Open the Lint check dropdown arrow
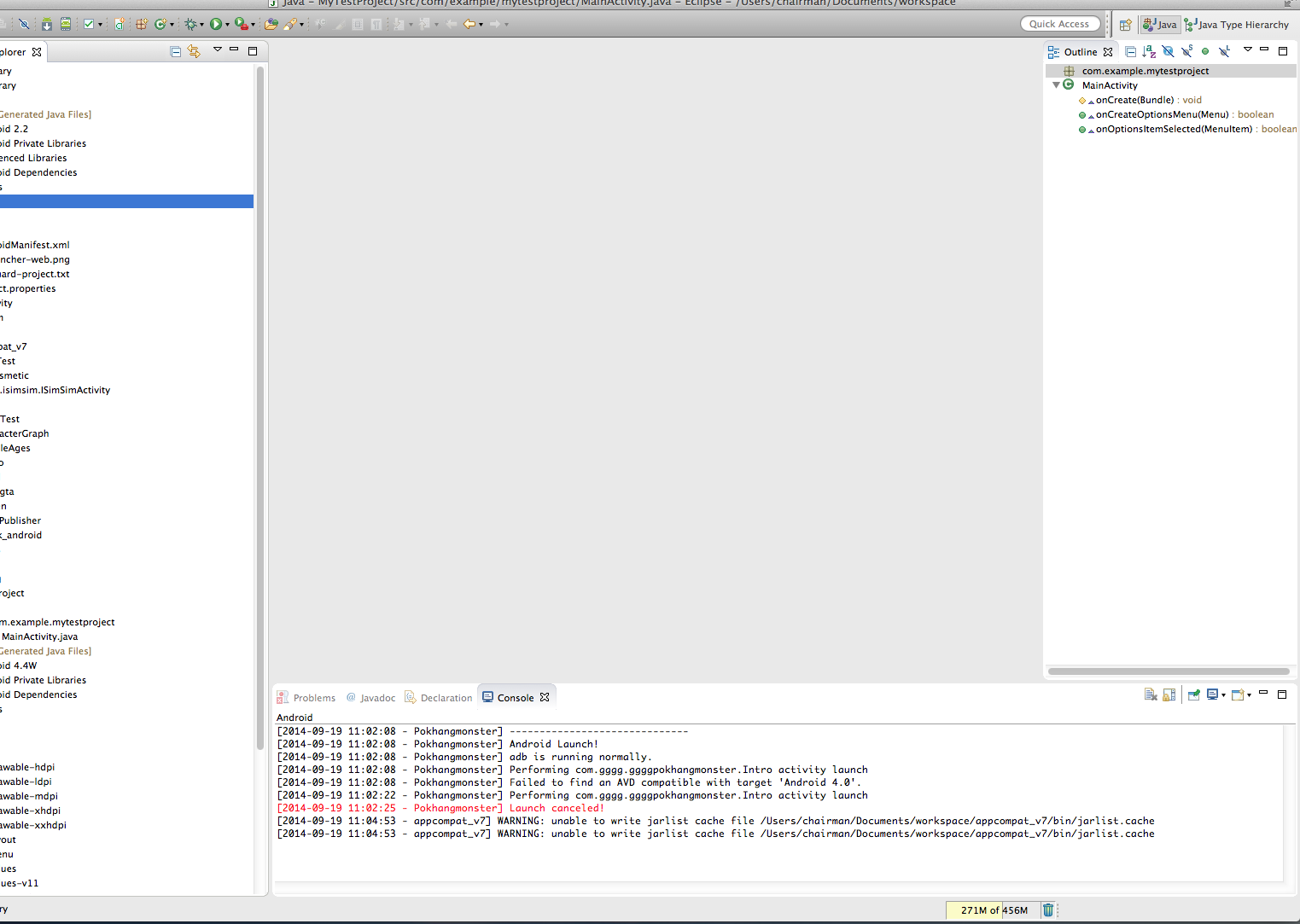 [100, 25]
